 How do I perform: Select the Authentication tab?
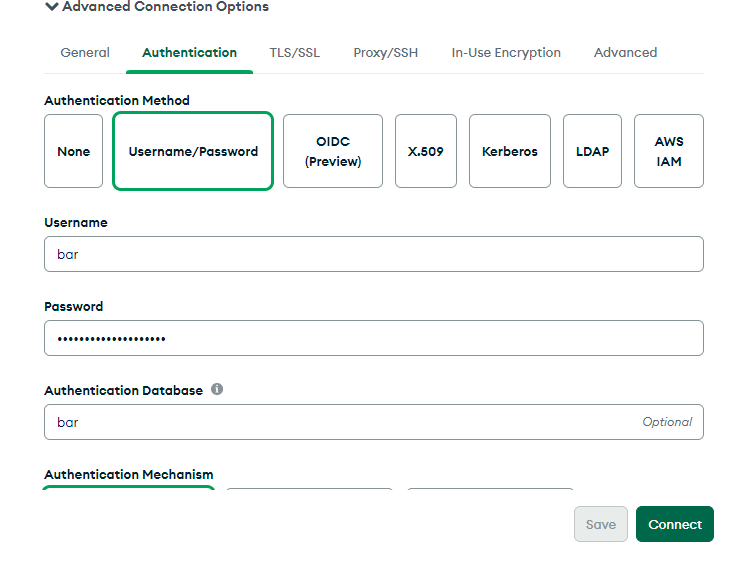point(189,53)
